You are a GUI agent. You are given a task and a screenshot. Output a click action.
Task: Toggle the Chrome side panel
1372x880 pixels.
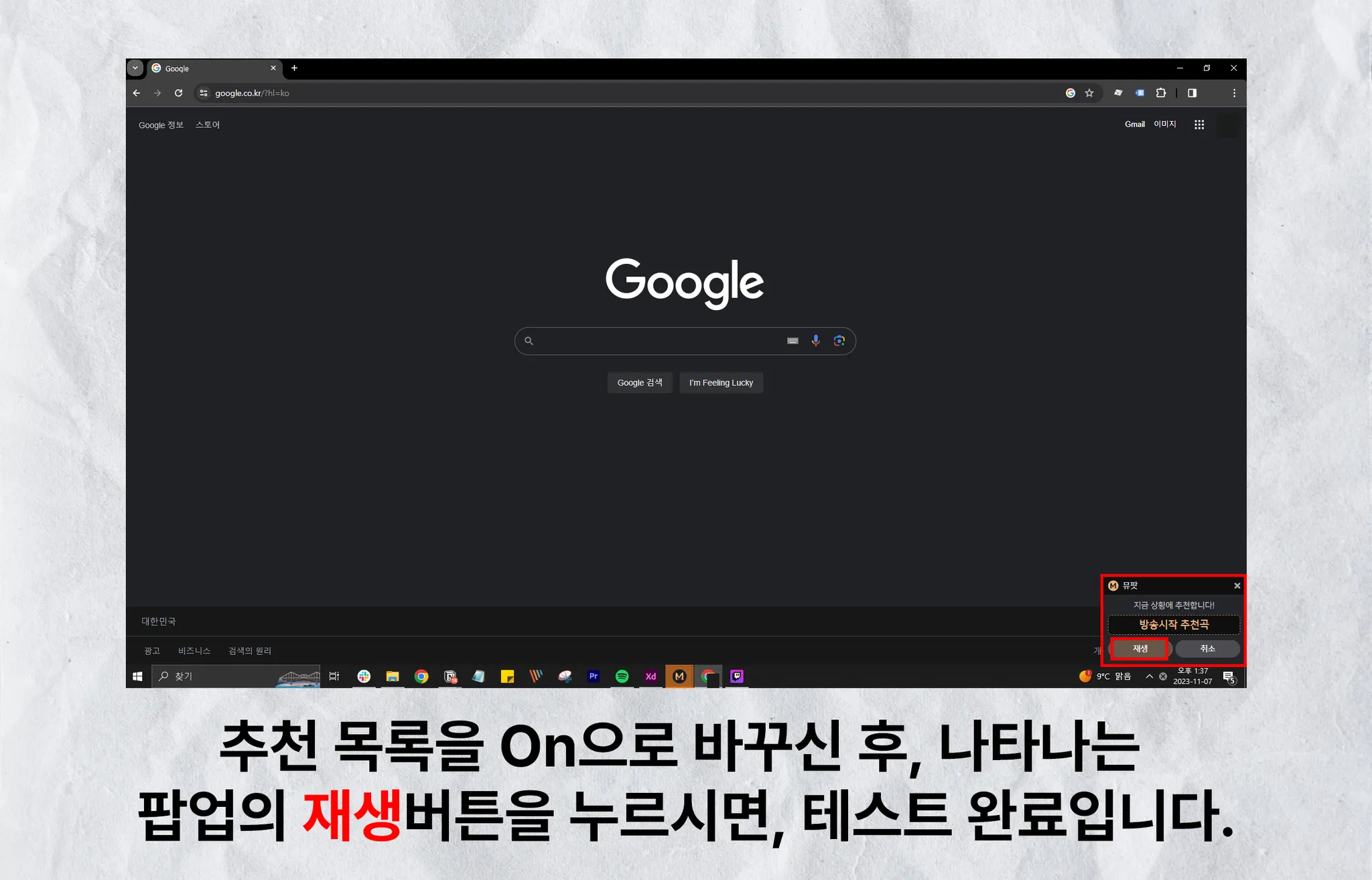pyautogui.click(x=1192, y=93)
